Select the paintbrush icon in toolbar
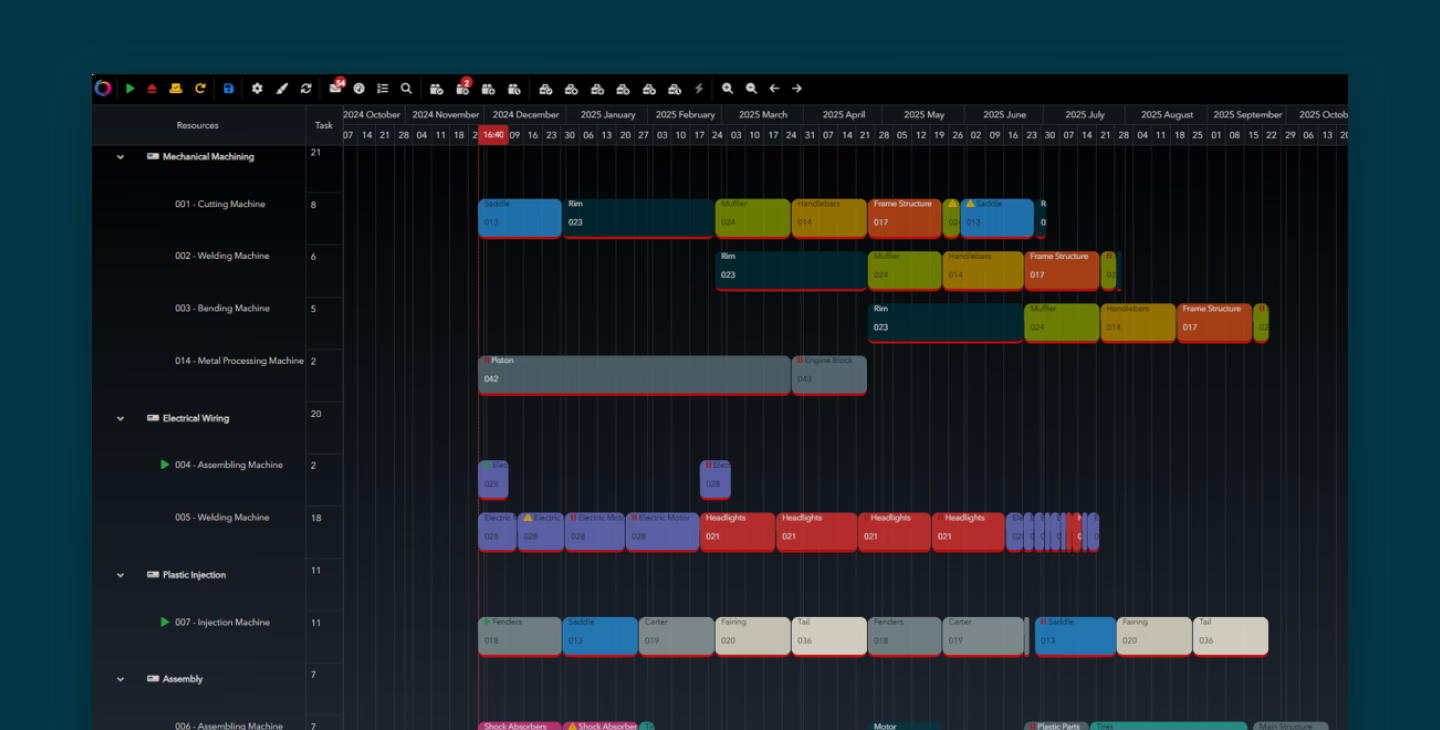 (x=282, y=88)
